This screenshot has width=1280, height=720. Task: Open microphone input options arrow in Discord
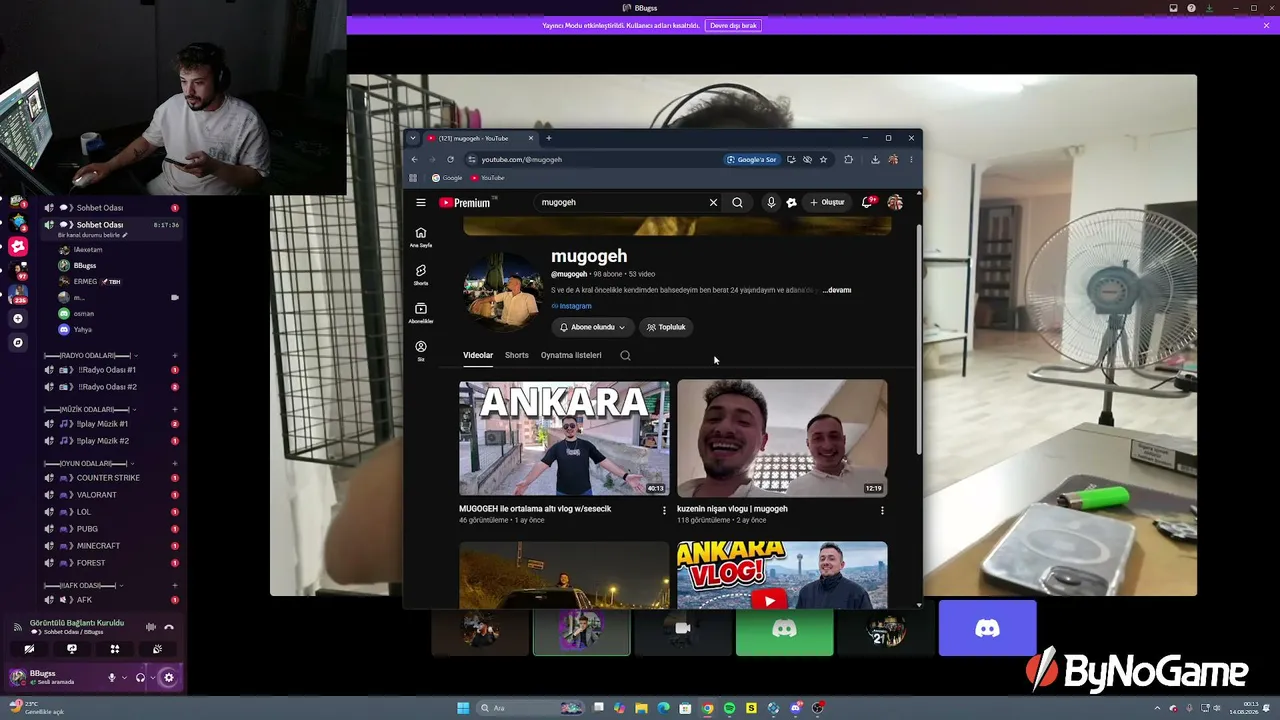[x=124, y=677]
